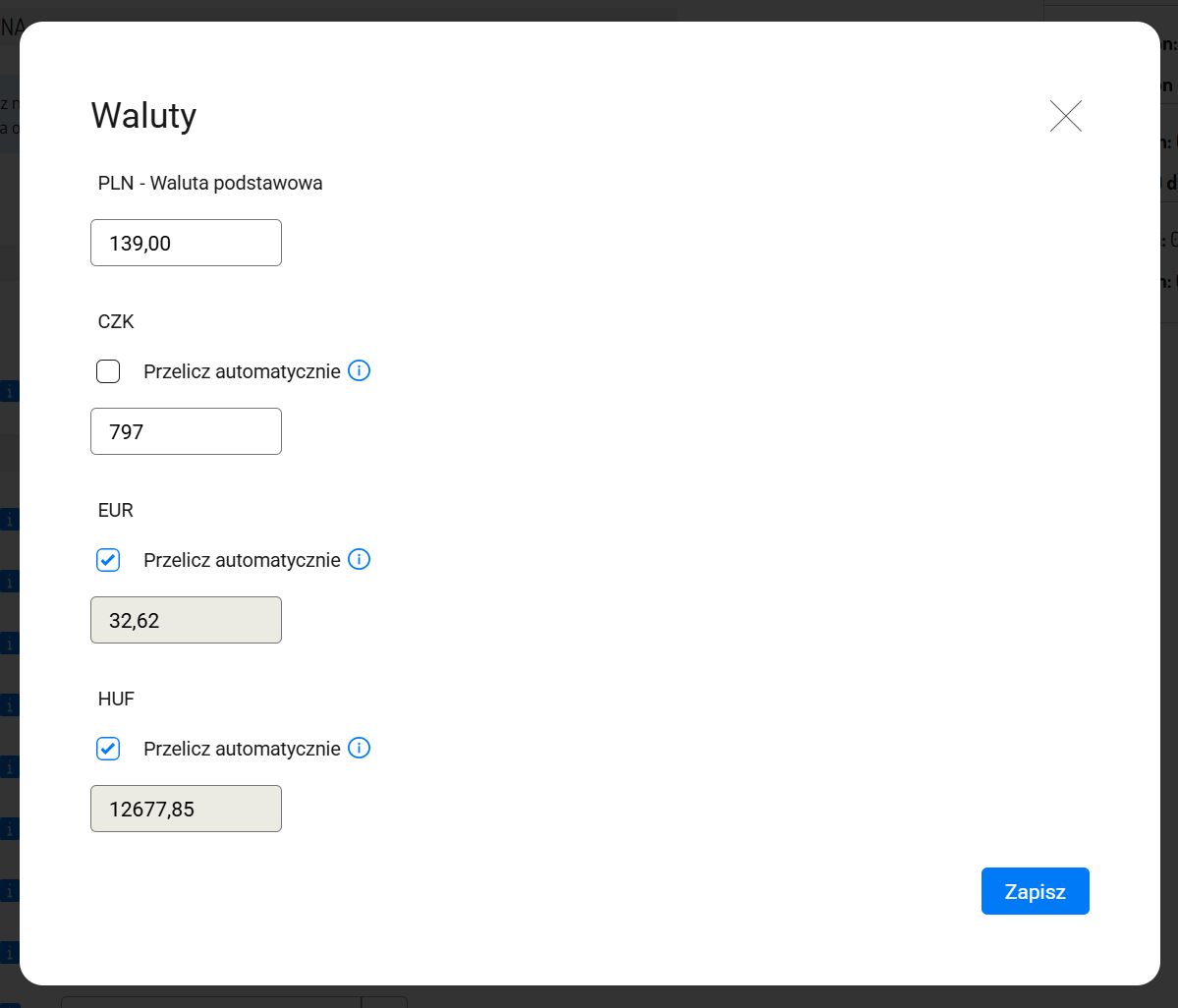Image resolution: width=1178 pixels, height=1008 pixels.
Task: Click CZK 'Przelicz automatycznie' label text
Action: pos(242,371)
